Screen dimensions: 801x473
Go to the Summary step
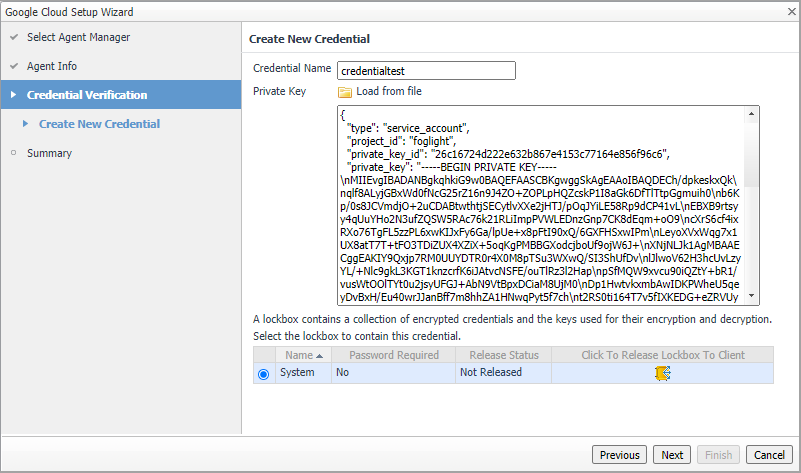(49, 154)
